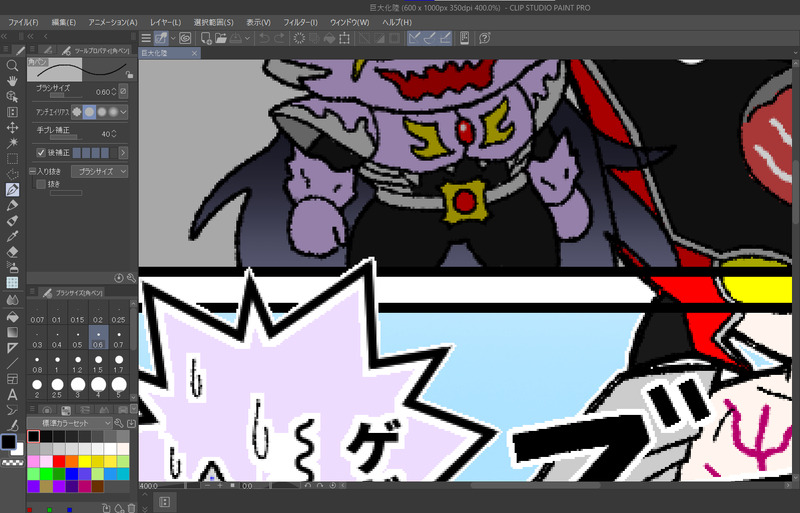Pick brush size 0.07 preset

37,314
